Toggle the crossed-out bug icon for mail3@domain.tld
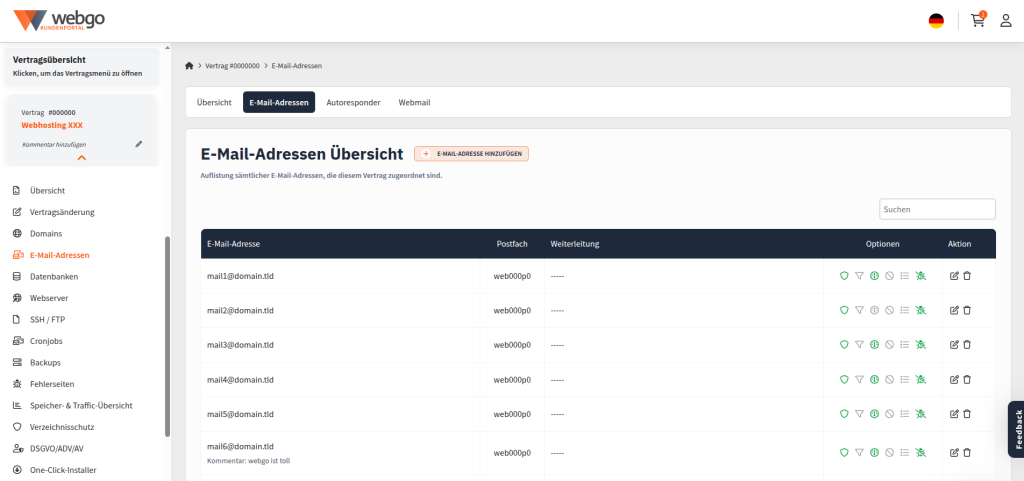The height and width of the screenshot is (481, 1024). (x=921, y=344)
